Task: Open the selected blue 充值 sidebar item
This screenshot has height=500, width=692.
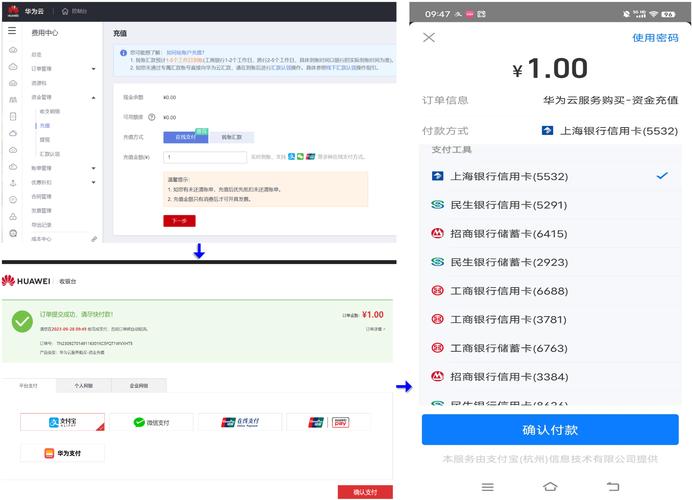Action: (45, 125)
